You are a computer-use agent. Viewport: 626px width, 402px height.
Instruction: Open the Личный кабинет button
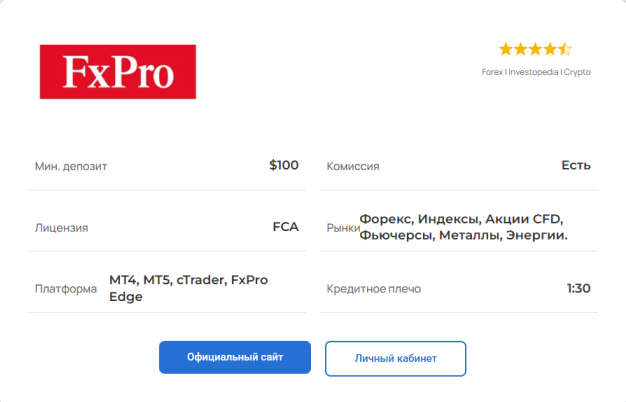click(395, 358)
